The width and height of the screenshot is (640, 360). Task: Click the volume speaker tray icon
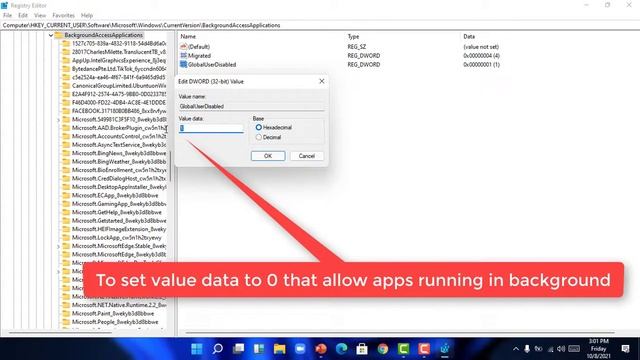[561, 349]
